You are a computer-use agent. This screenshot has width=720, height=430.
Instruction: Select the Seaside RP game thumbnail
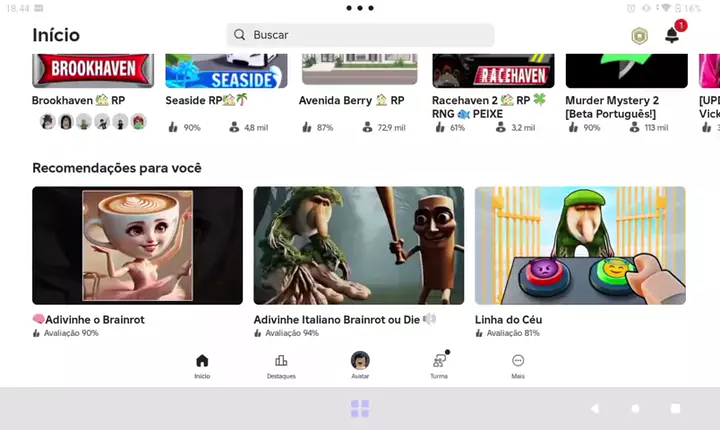point(226,71)
